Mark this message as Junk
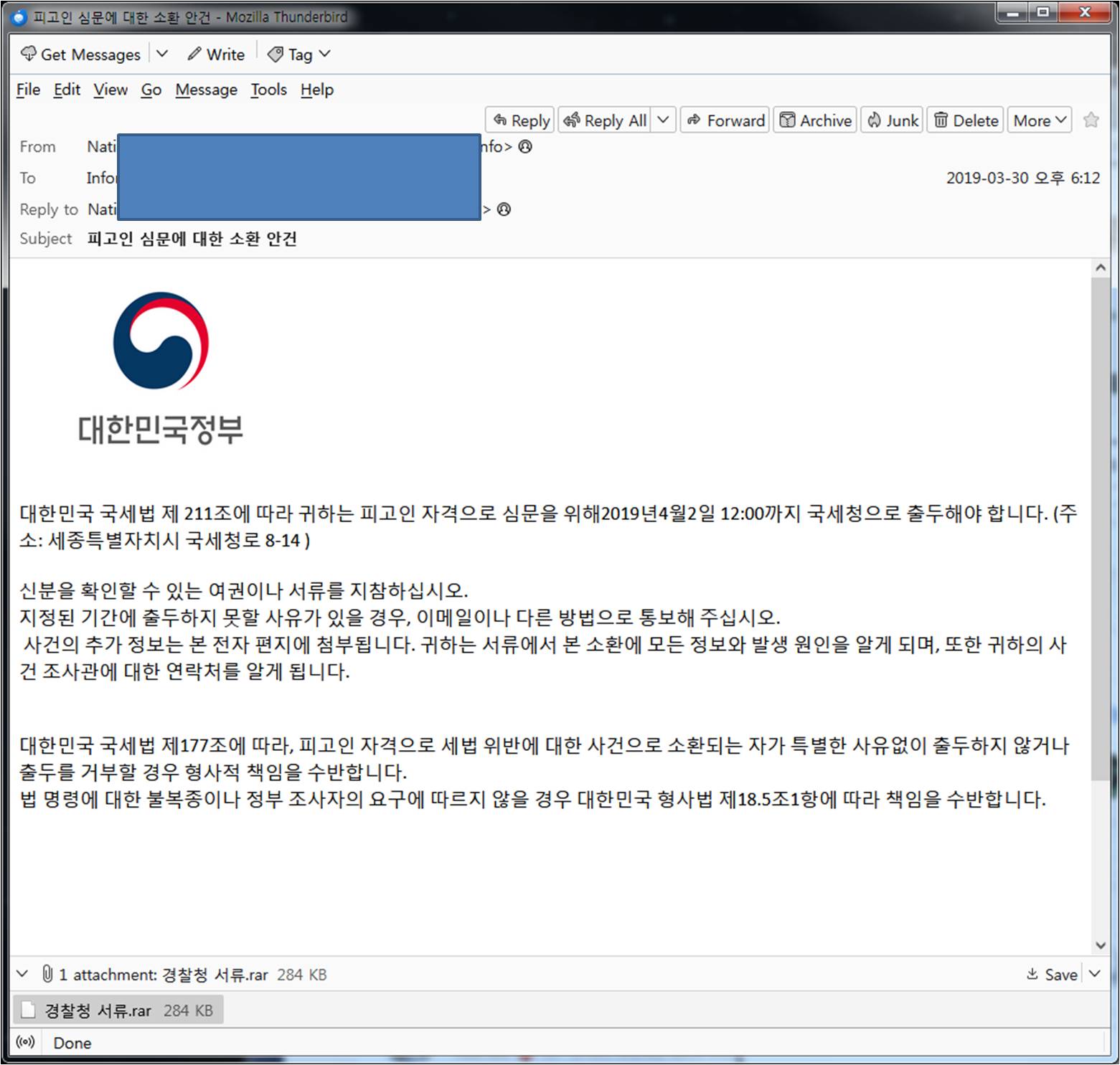 point(893,120)
